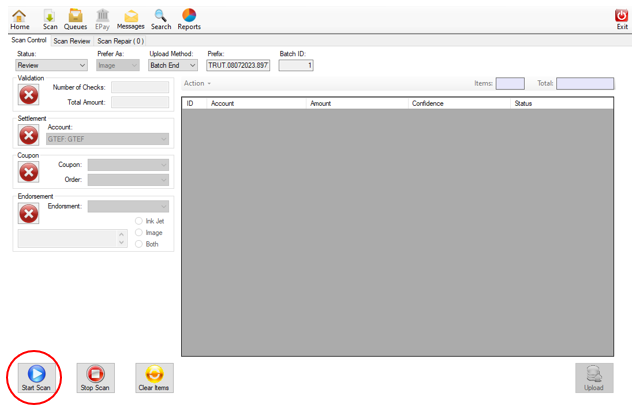The width and height of the screenshot is (637, 411).
Task: Click endorsement text box up arrow
Action: point(121,234)
